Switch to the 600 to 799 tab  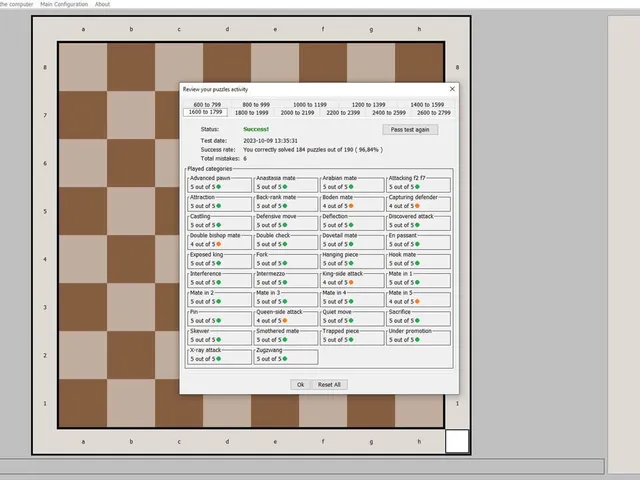coord(207,104)
